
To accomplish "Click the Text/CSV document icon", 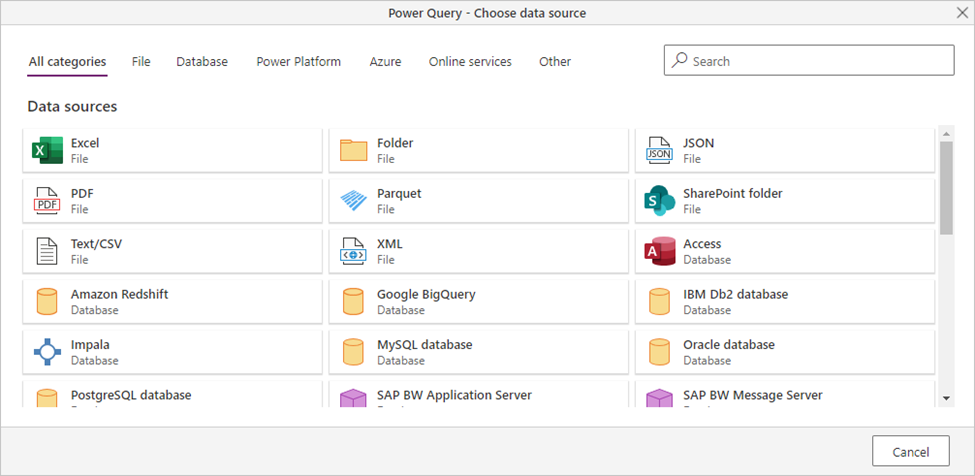I will point(45,251).
